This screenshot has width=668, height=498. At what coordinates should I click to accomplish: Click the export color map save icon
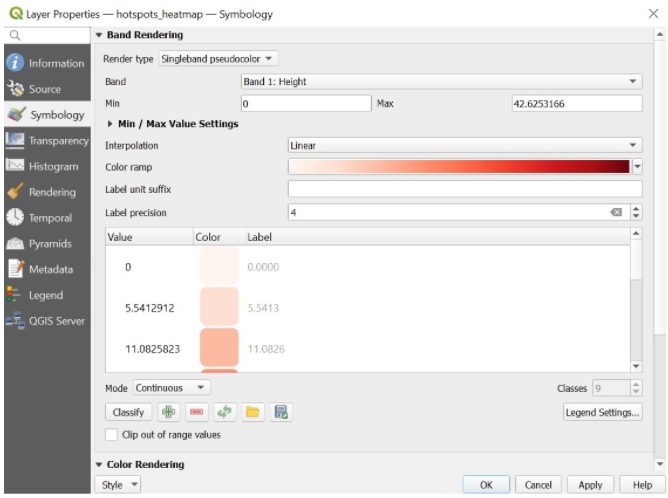coord(281,412)
